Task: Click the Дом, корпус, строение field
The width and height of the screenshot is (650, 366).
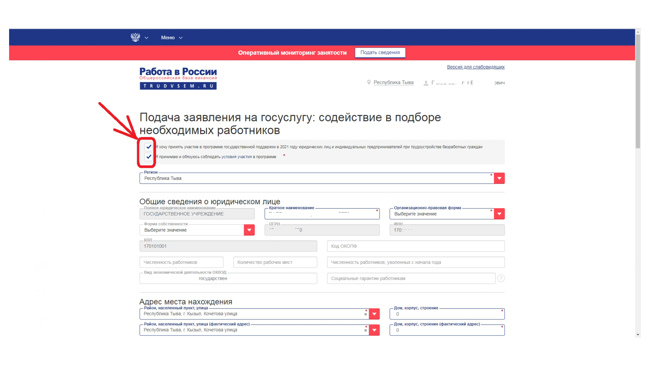Action: (447, 314)
